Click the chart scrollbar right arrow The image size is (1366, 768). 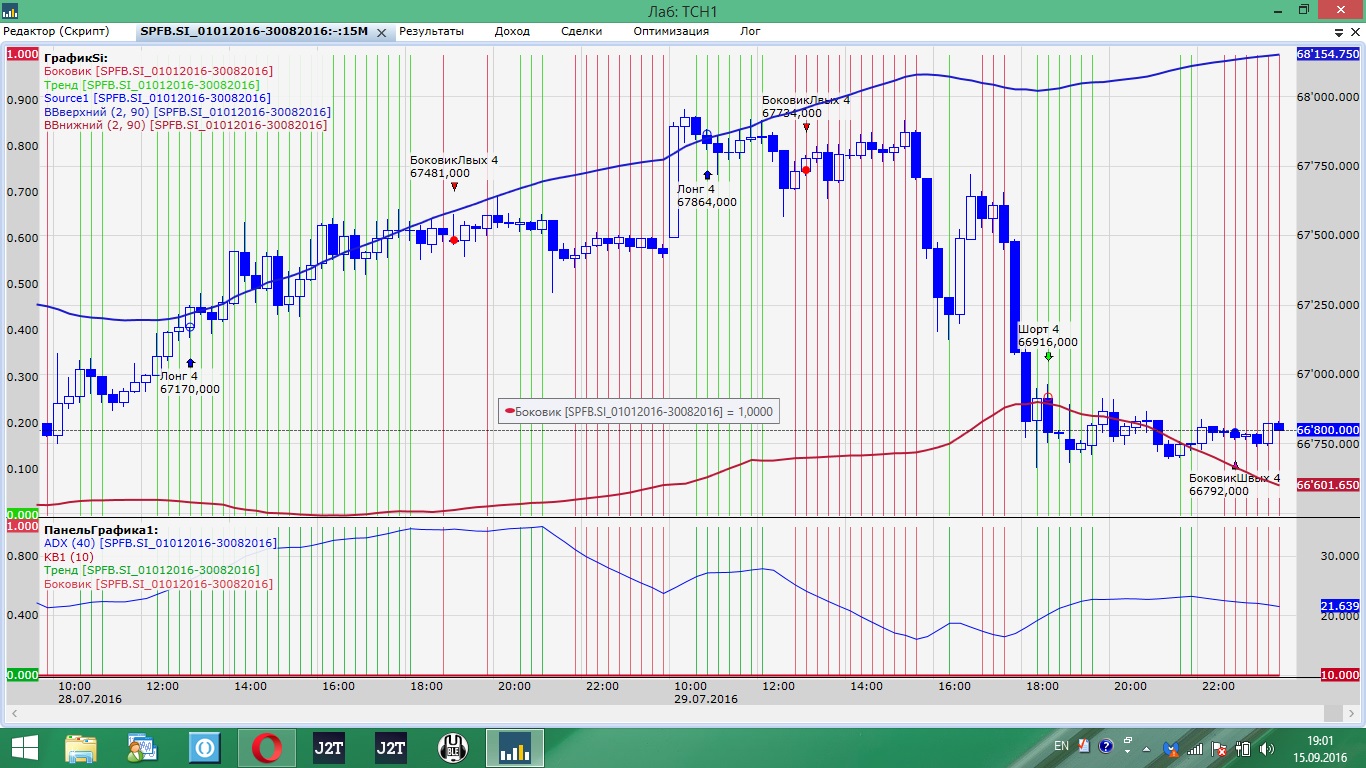pos(1351,713)
